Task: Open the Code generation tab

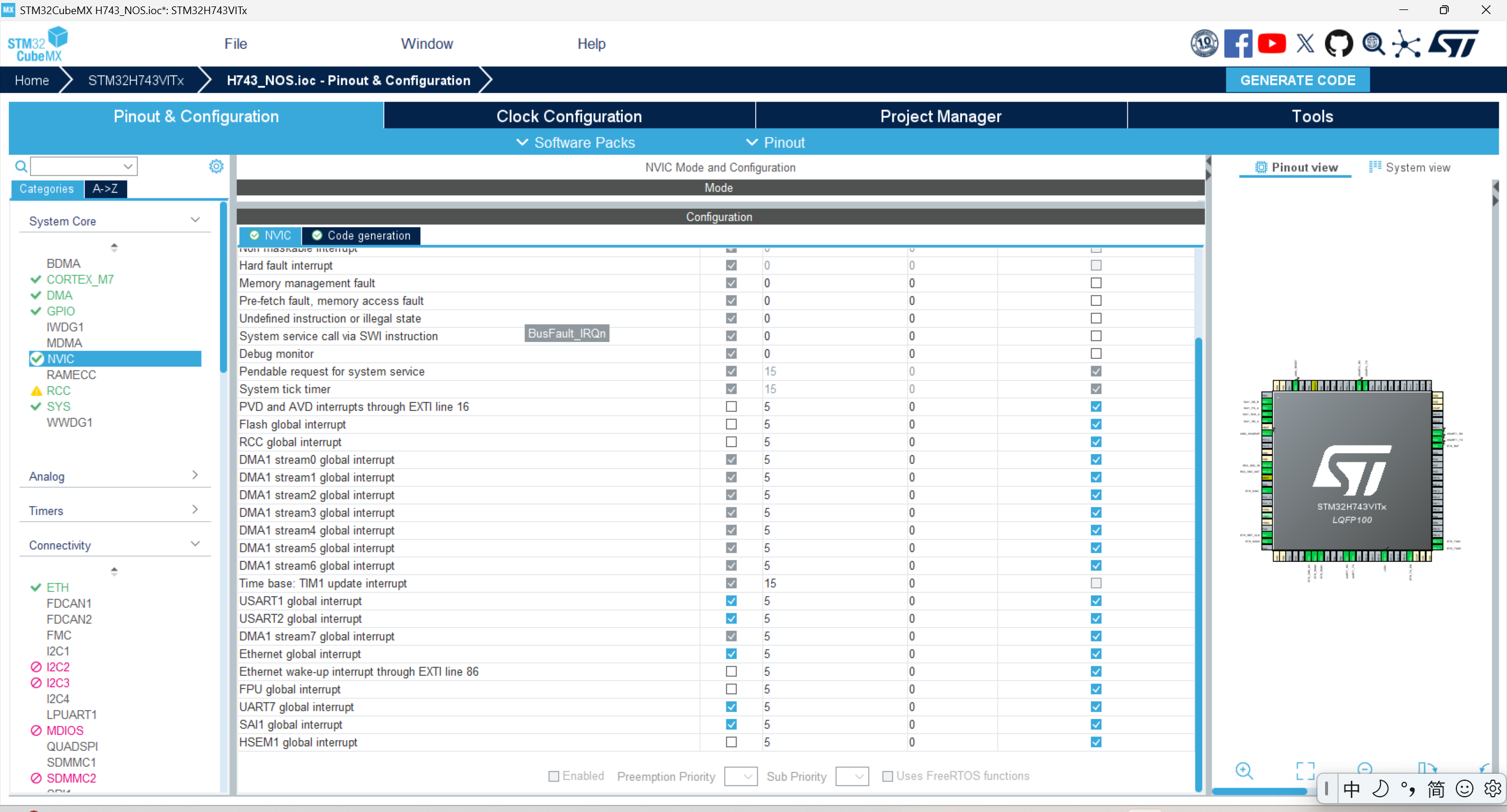Action: (x=361, y=235)
